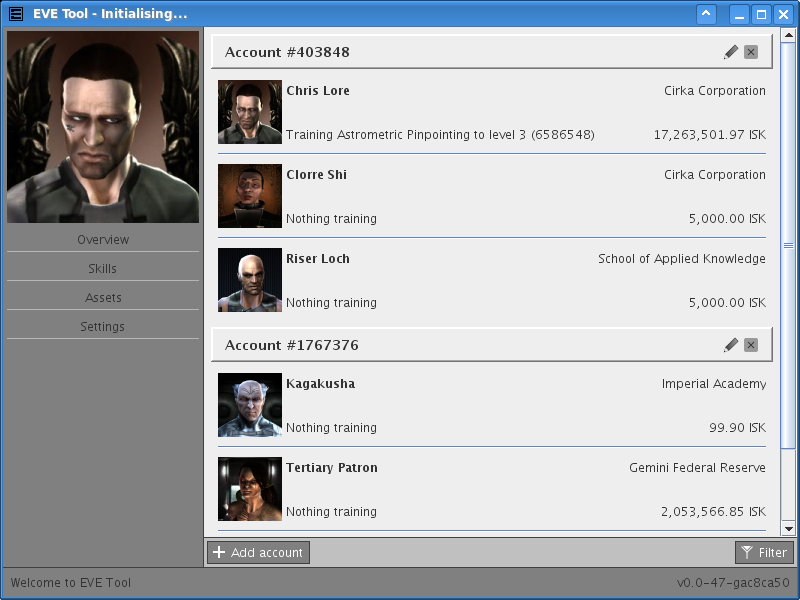Open the Settings section
Screen dimensions: 800x600
click(103, 327)
